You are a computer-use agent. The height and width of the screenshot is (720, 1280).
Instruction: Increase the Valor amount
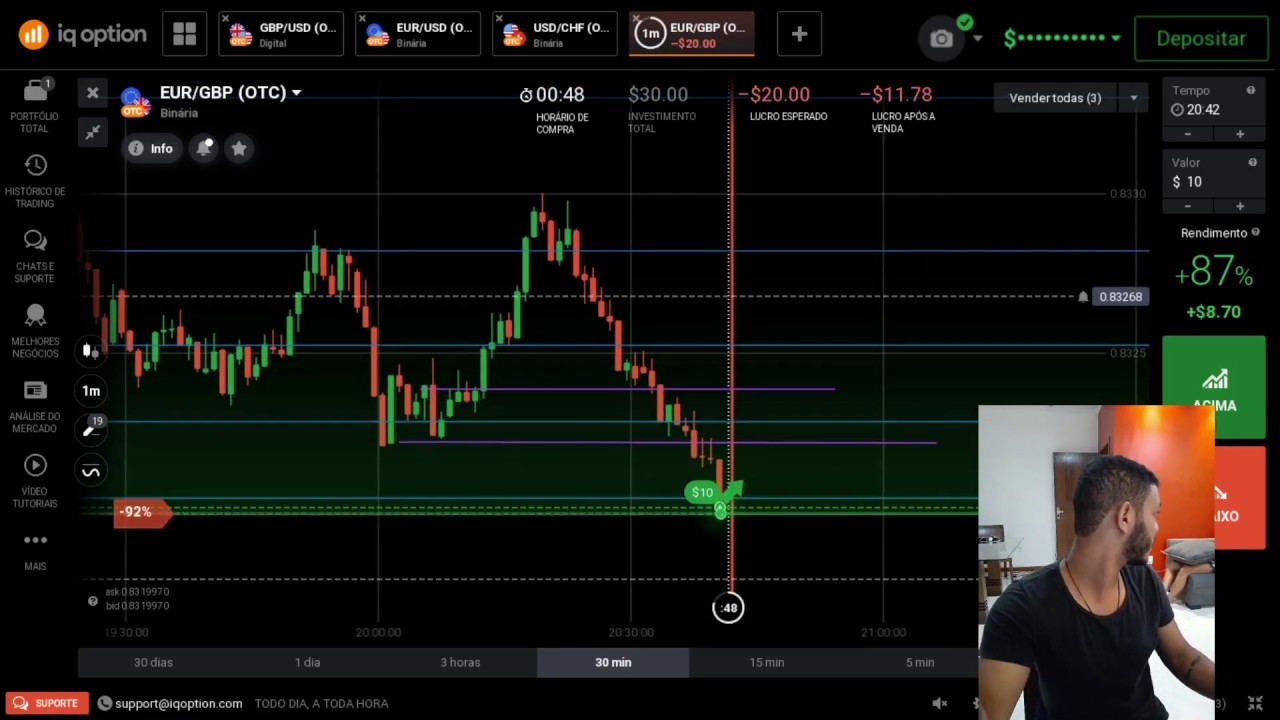tap(1240, 206)
